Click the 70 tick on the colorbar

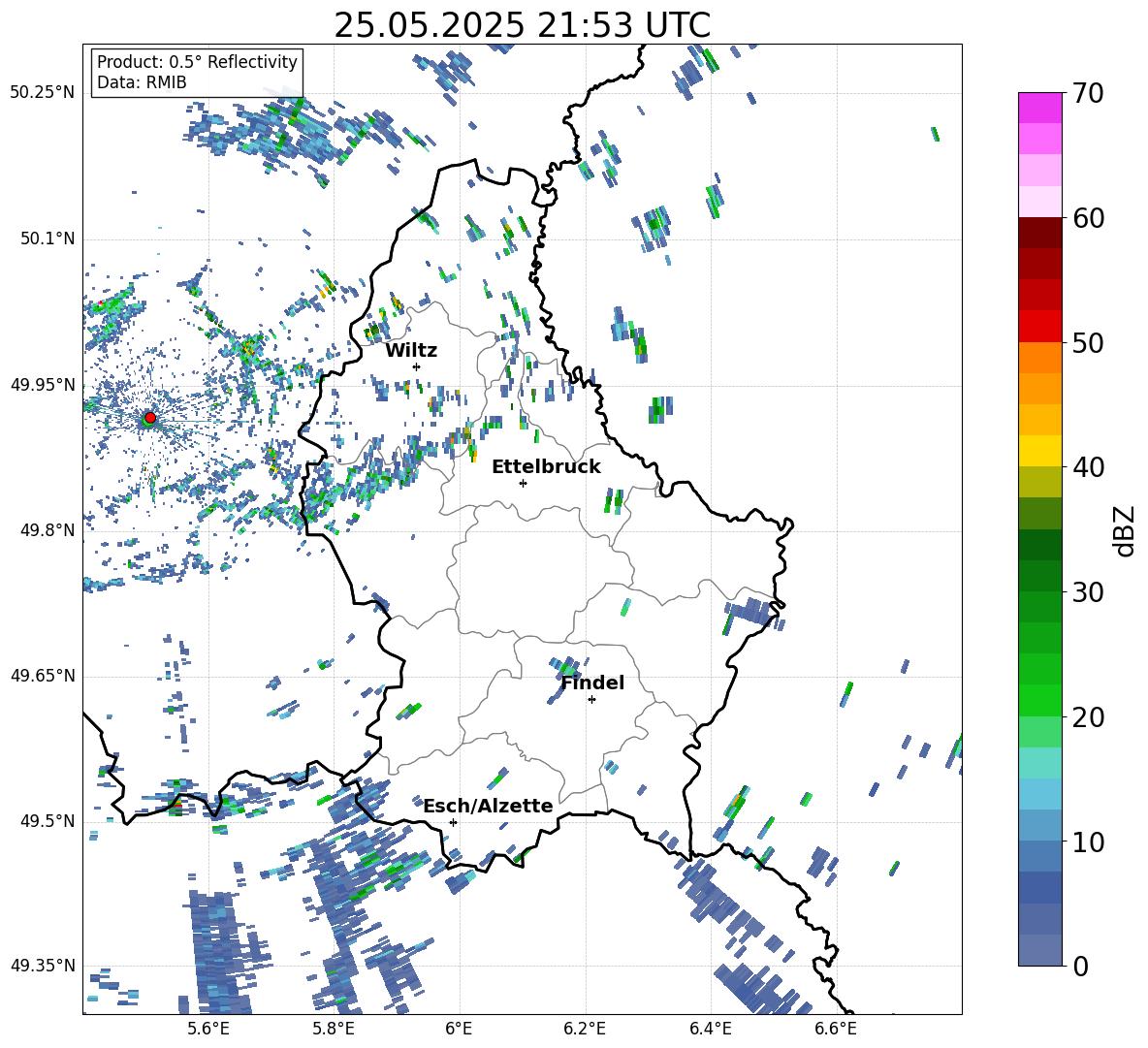[x=1088, y=94]
